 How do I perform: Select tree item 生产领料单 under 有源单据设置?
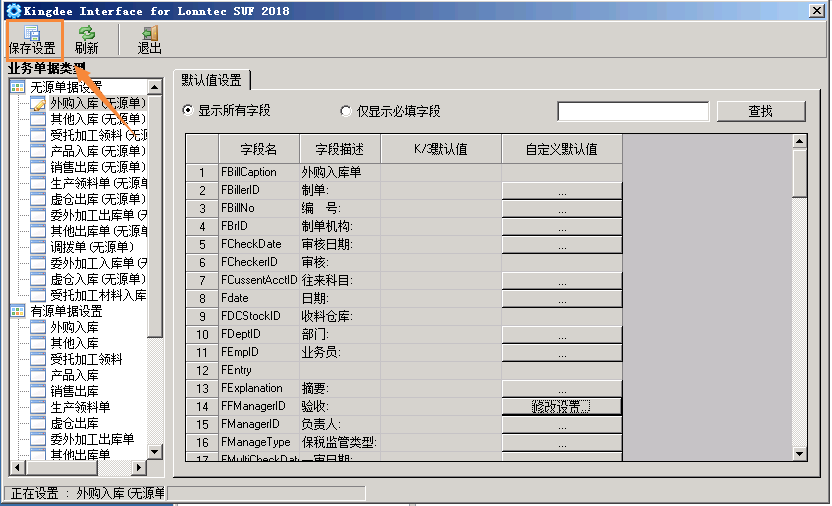click(80, 407)
